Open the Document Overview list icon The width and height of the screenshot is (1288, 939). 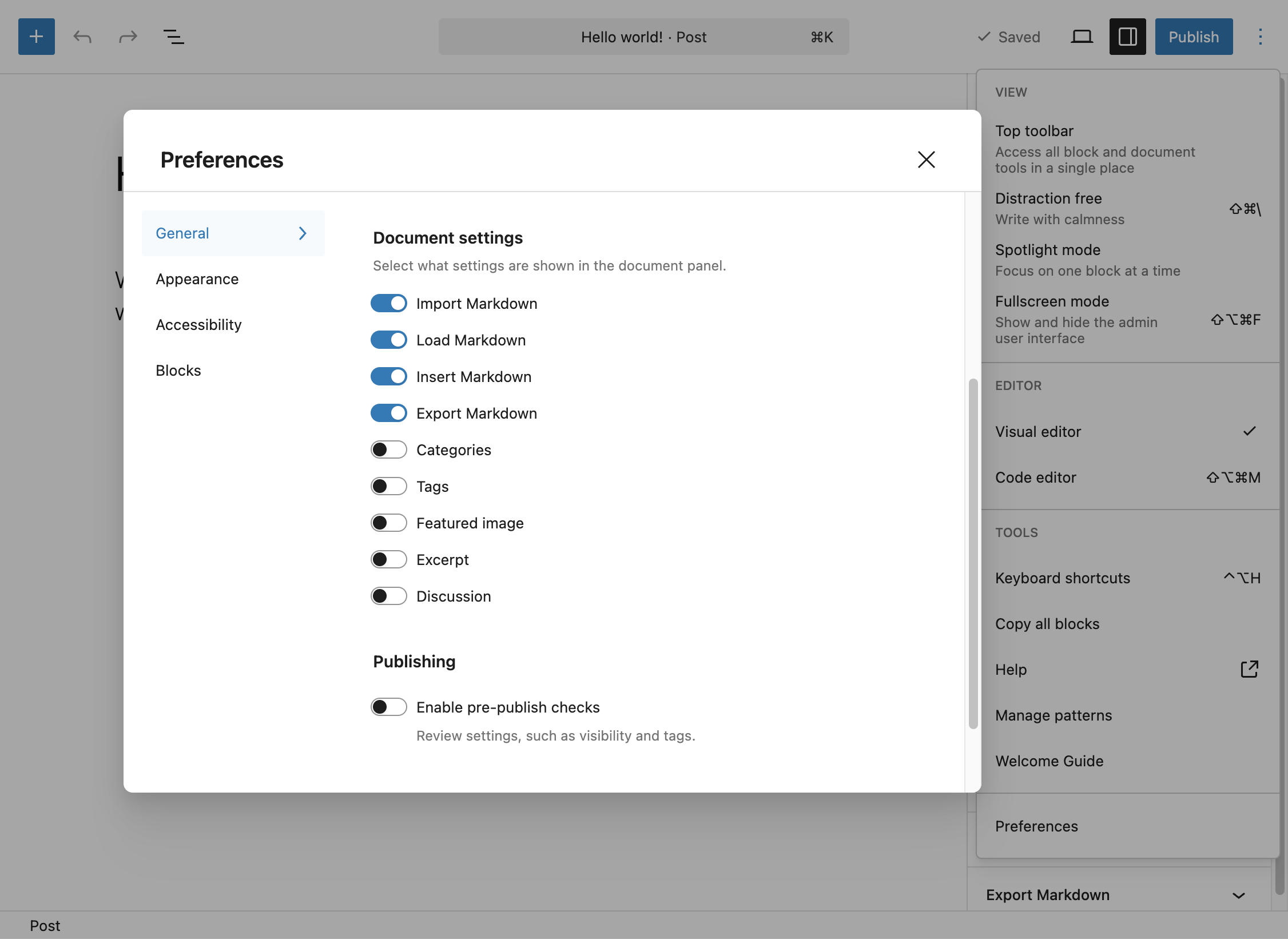pos(173,37)
